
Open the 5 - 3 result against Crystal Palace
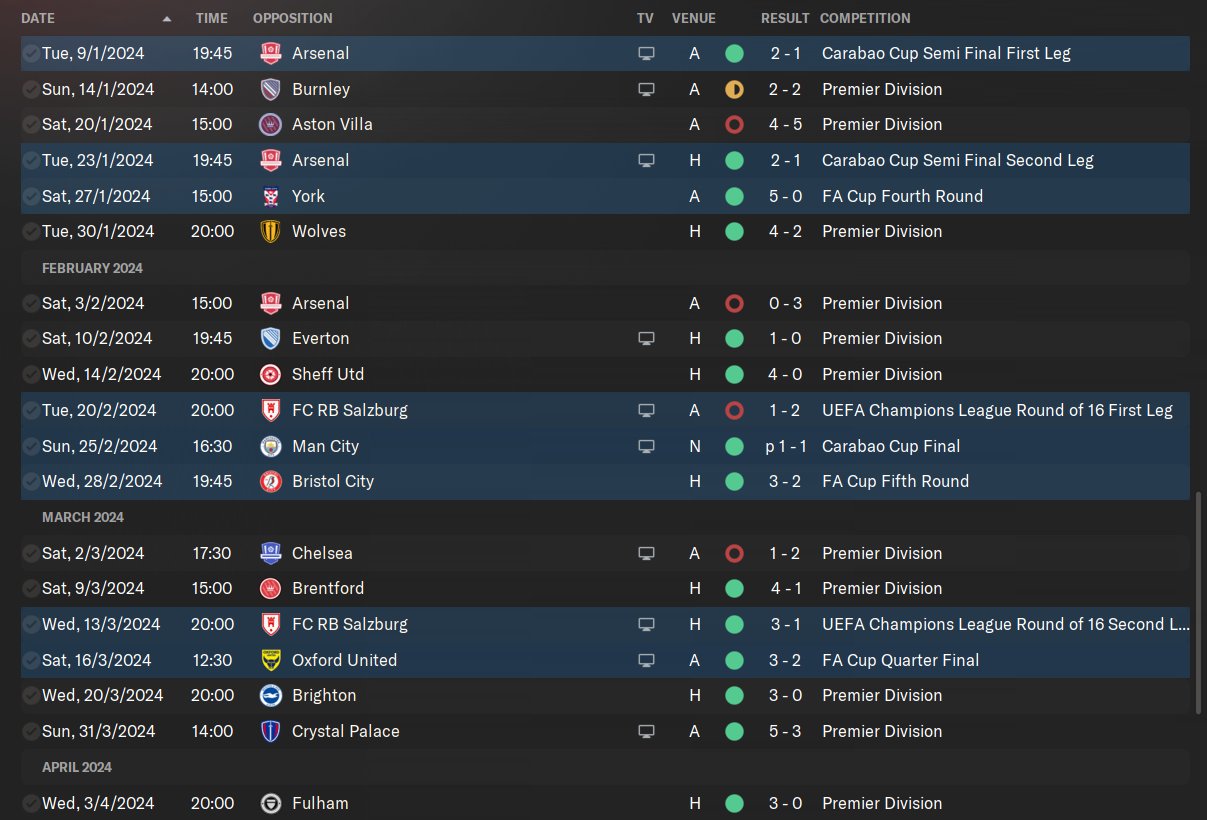[786, 731]
